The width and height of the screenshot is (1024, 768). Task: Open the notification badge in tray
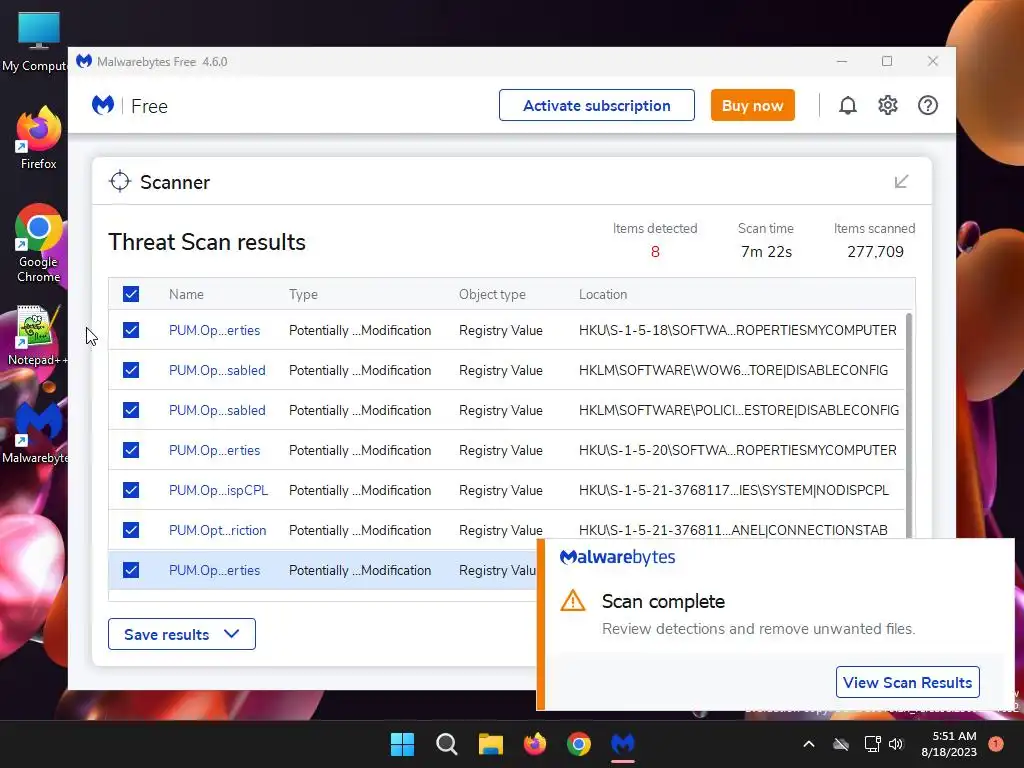[x=996, y=744]
